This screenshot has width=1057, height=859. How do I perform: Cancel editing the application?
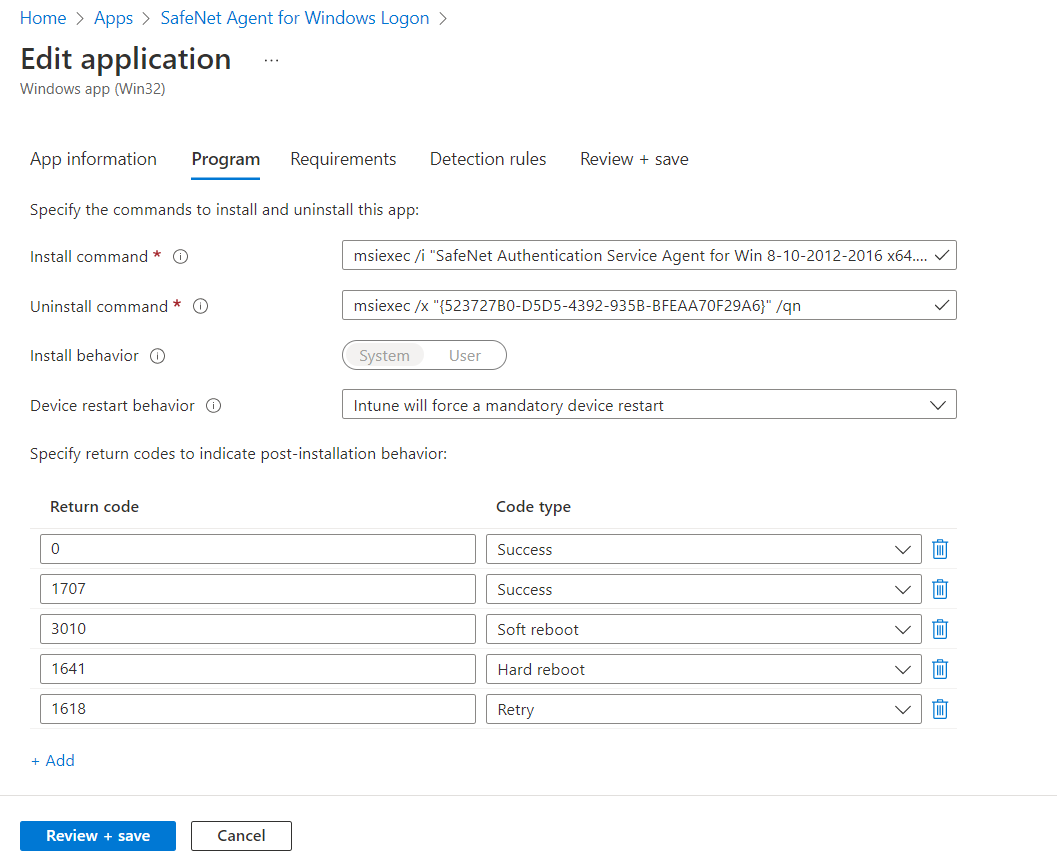coord(241,836)
